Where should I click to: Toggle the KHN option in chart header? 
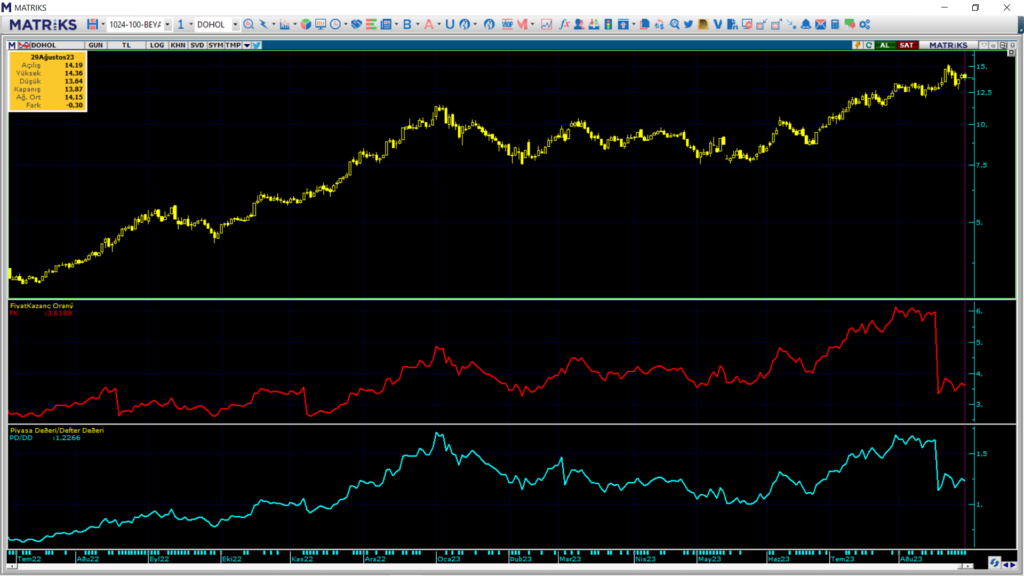(177, 45)
